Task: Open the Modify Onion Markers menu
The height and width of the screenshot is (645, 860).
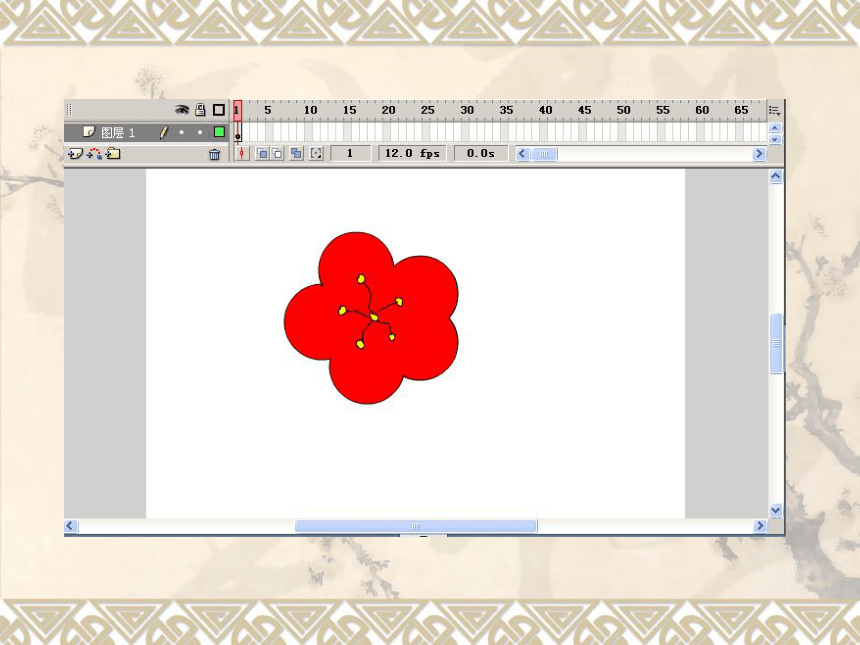Action: (316, 154)
